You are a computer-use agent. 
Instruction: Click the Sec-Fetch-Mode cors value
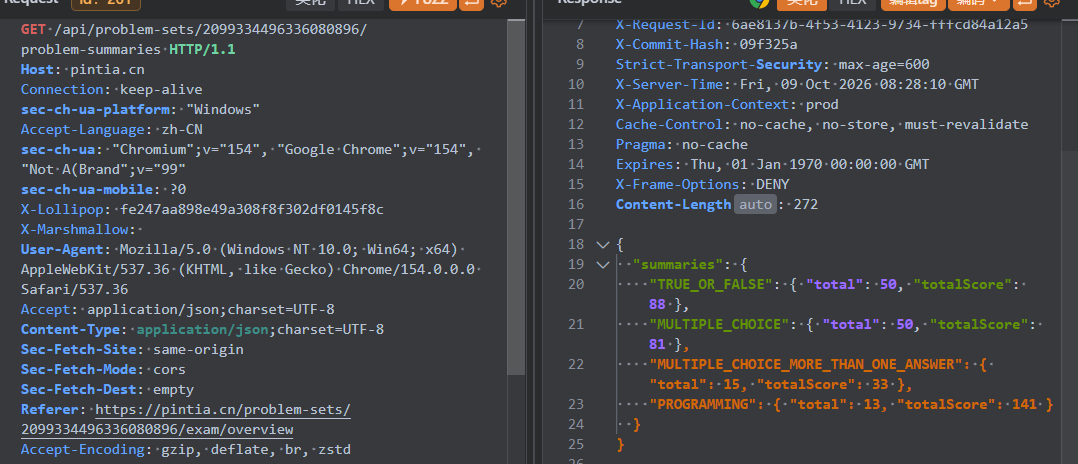(x=169, y=369)
